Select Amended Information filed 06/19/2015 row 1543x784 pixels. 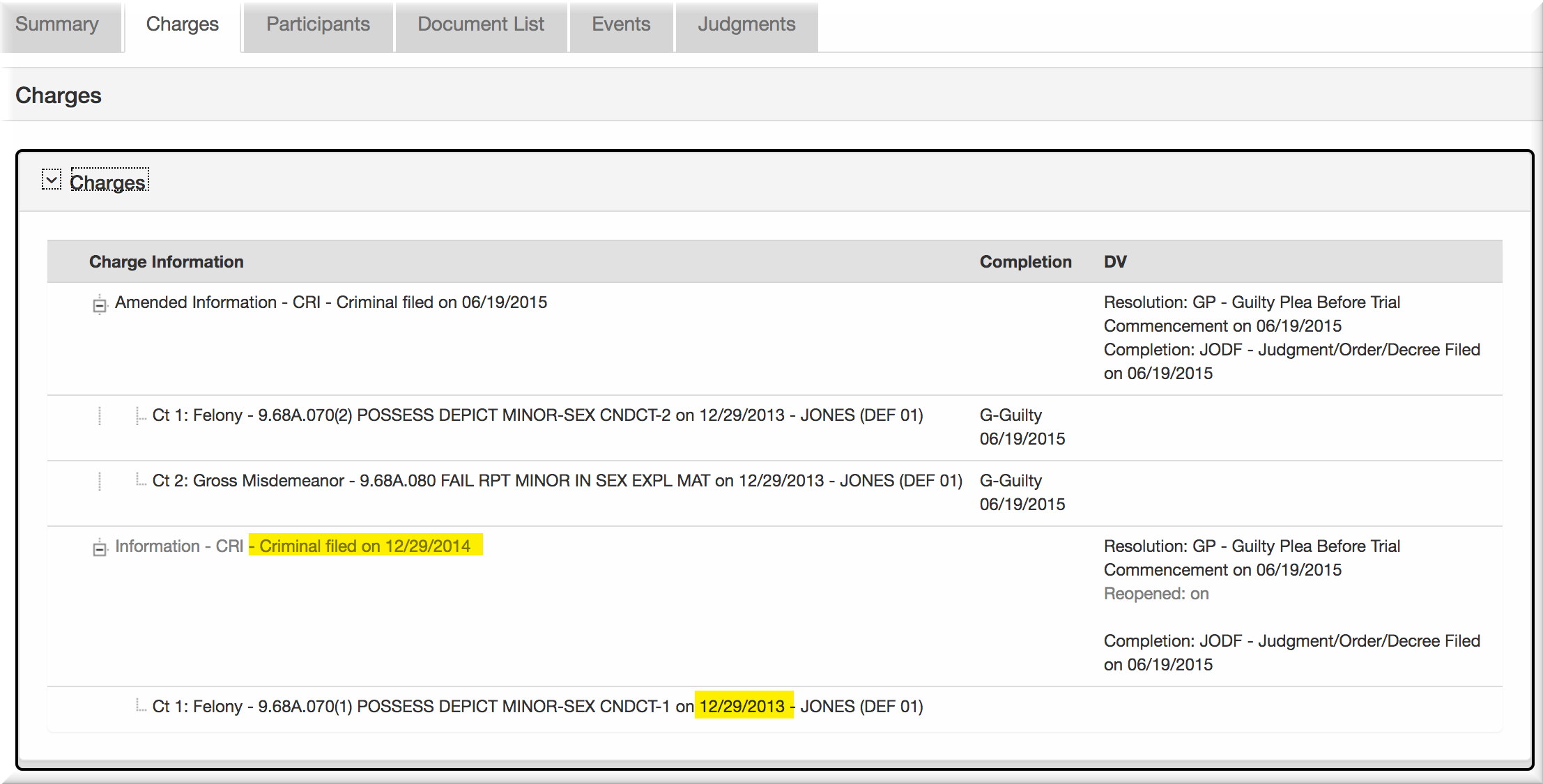[x=775, y=338]
